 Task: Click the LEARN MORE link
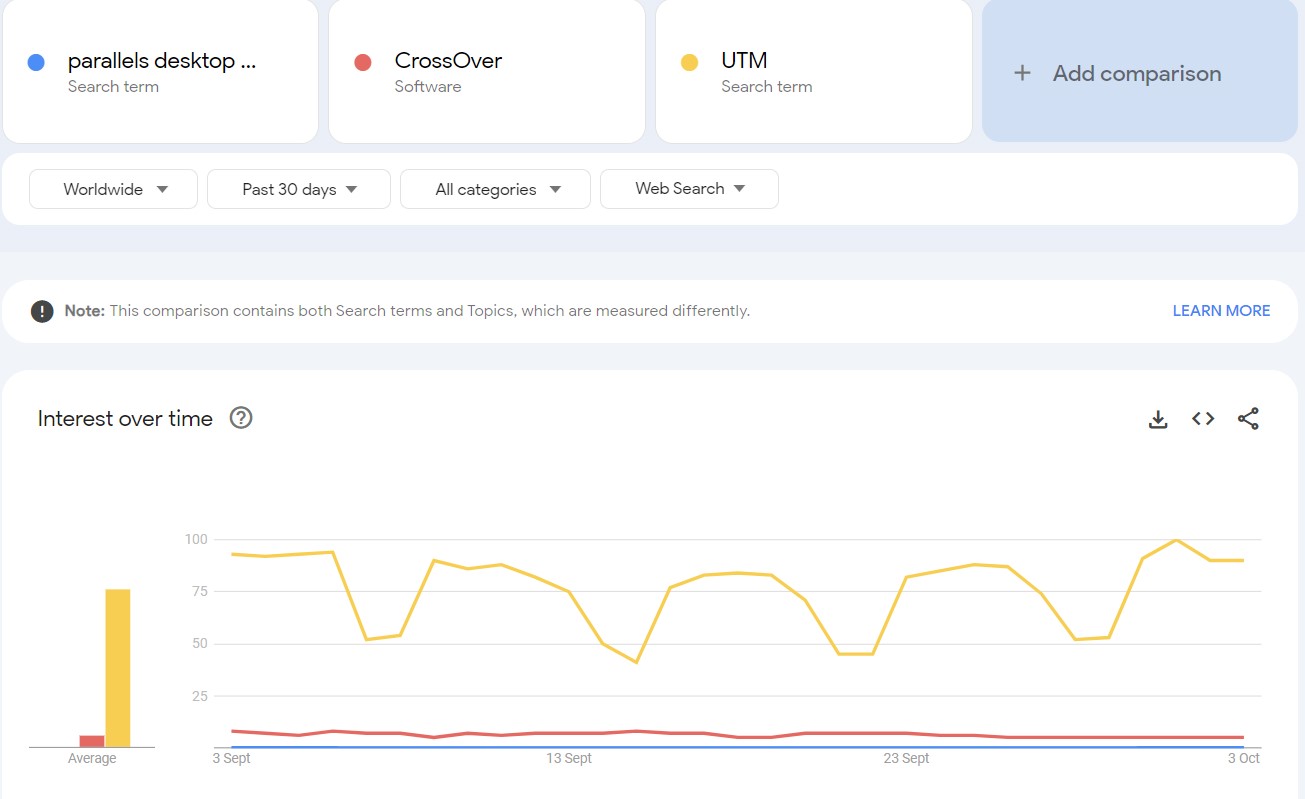tap(1221, 311)
